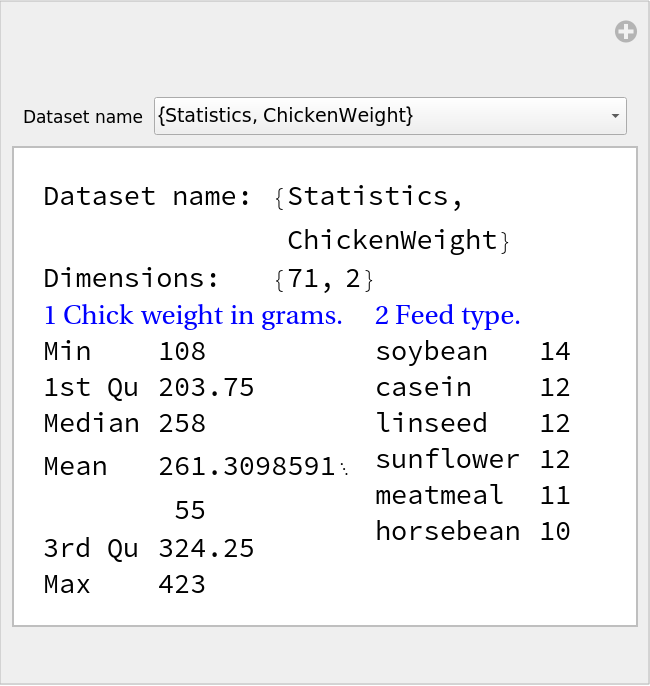Click the 'Dataset name' control label
The image size is (650, 686).
(83, 117)
